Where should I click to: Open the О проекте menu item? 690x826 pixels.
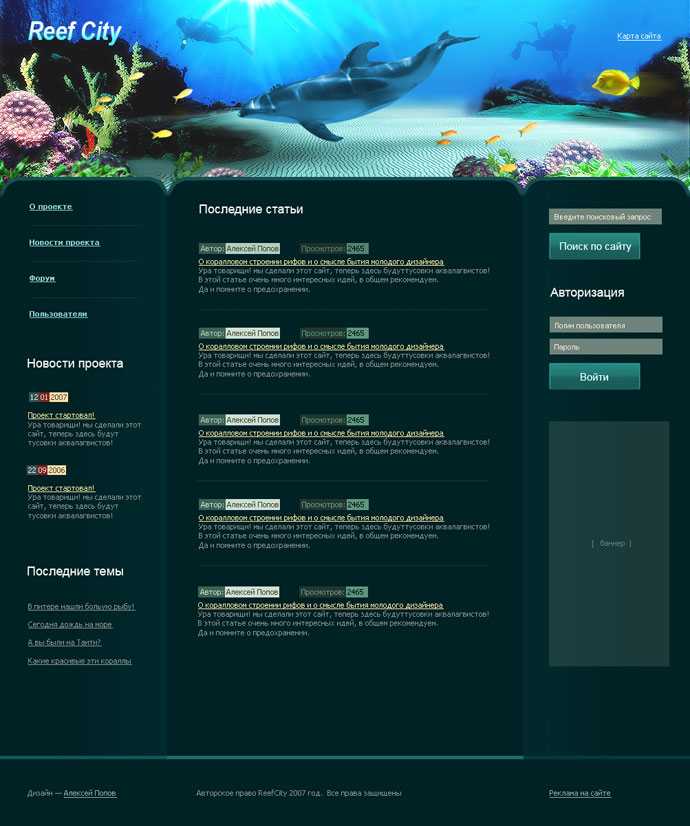(51, 206)
